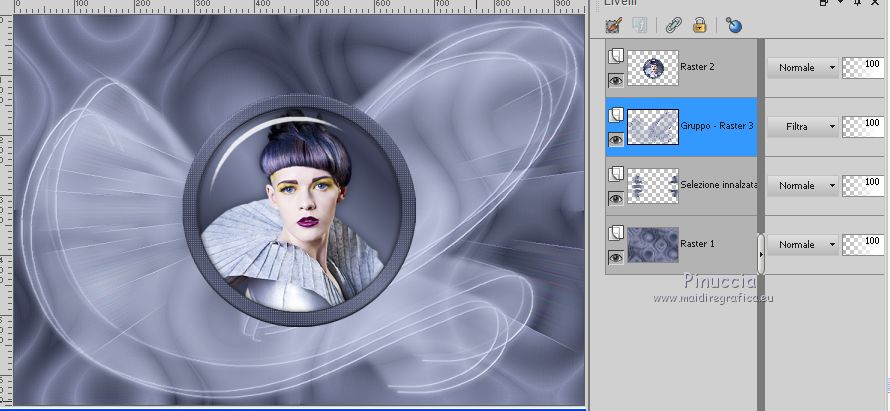Click the vertical ruler beside the canvas
The image size is (890, 411).
6,210
